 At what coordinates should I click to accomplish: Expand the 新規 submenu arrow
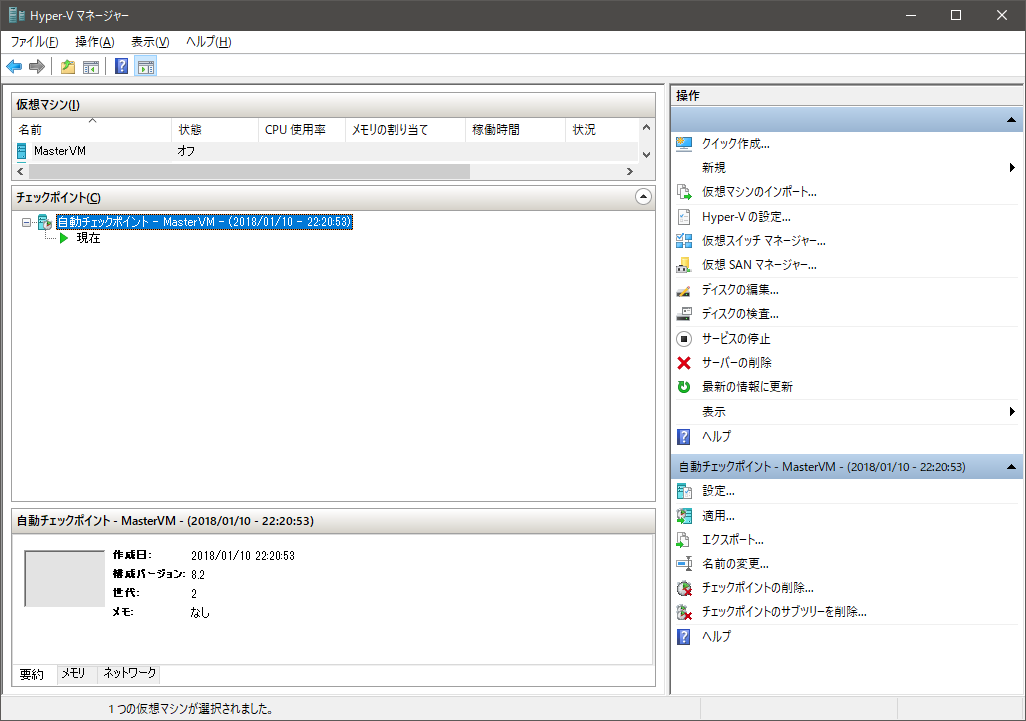(1011, 168)
